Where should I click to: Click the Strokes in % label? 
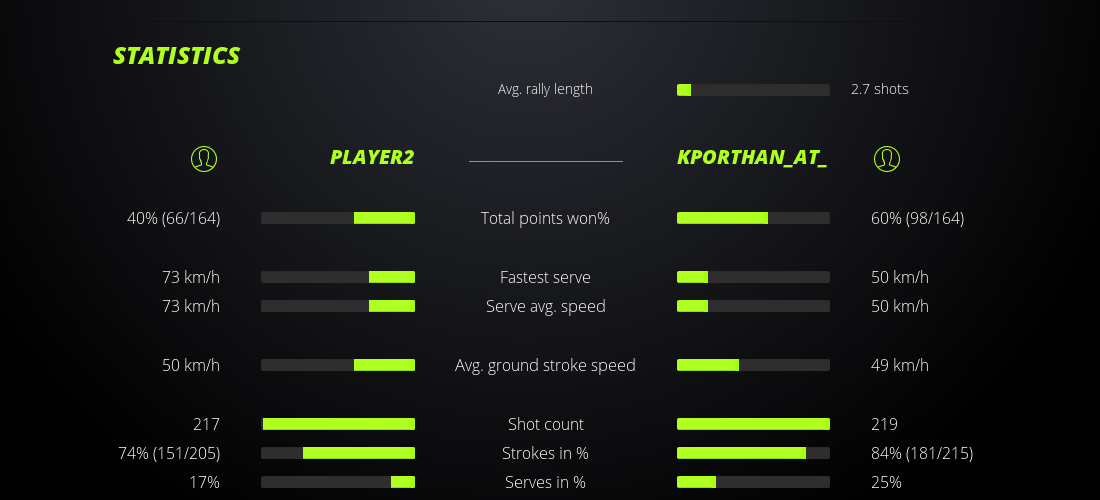(x=545, y=453)
